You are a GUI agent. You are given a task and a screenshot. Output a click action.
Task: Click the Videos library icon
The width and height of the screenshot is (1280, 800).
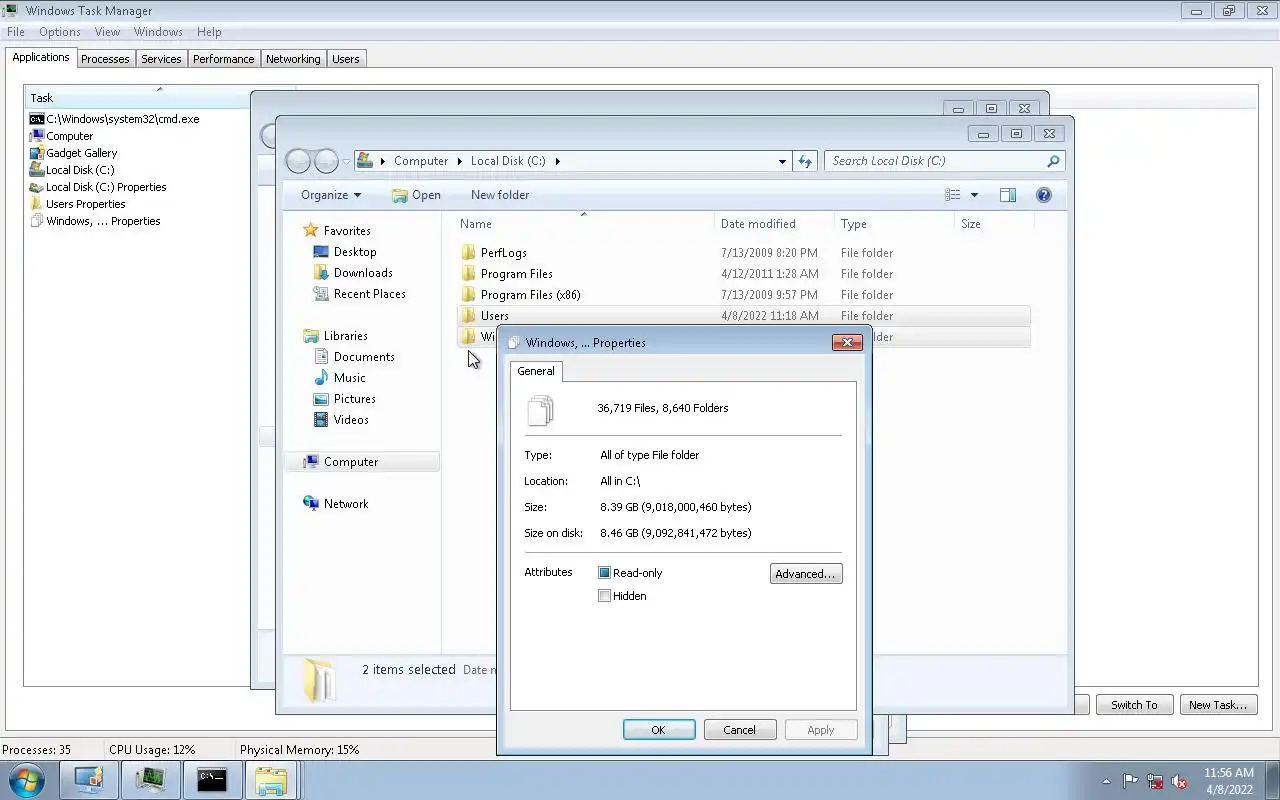321,420
